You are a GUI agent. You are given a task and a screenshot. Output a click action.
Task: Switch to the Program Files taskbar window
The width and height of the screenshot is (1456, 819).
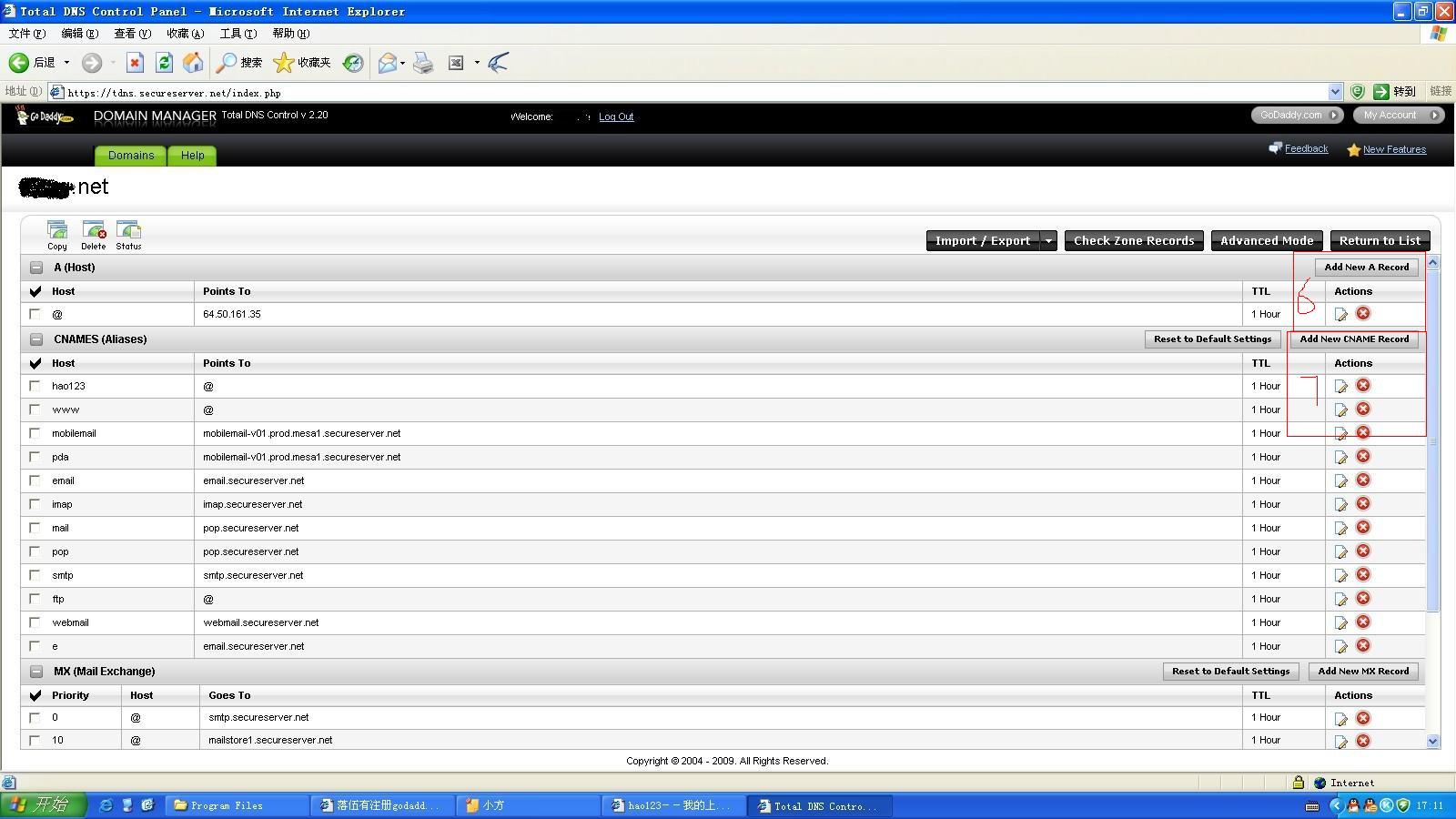click(238, 805)
